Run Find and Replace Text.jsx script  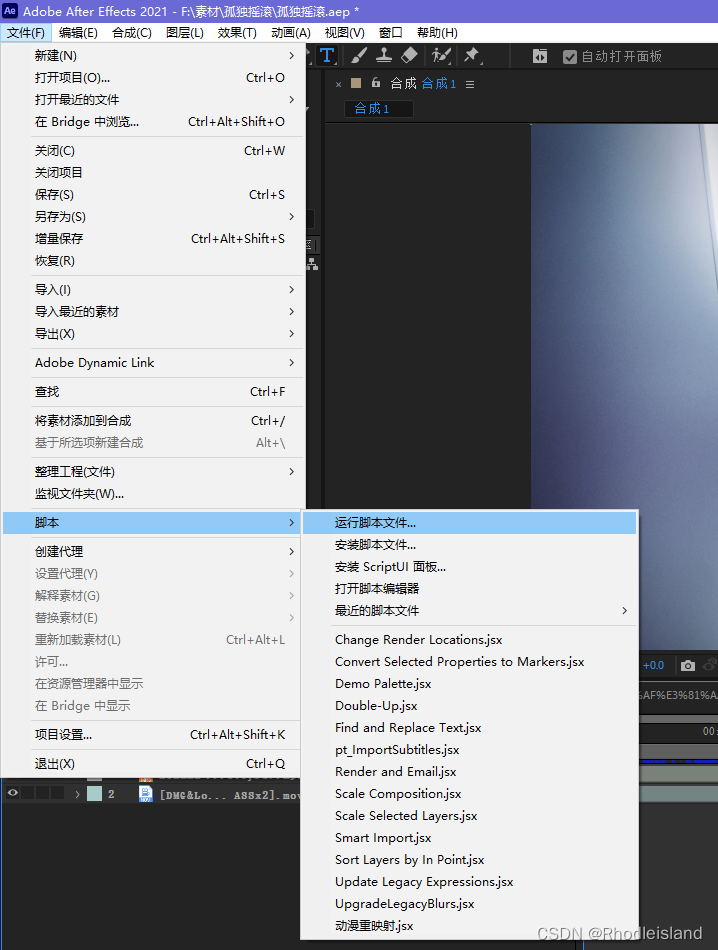pyautogui.click(x=470, y=728)
